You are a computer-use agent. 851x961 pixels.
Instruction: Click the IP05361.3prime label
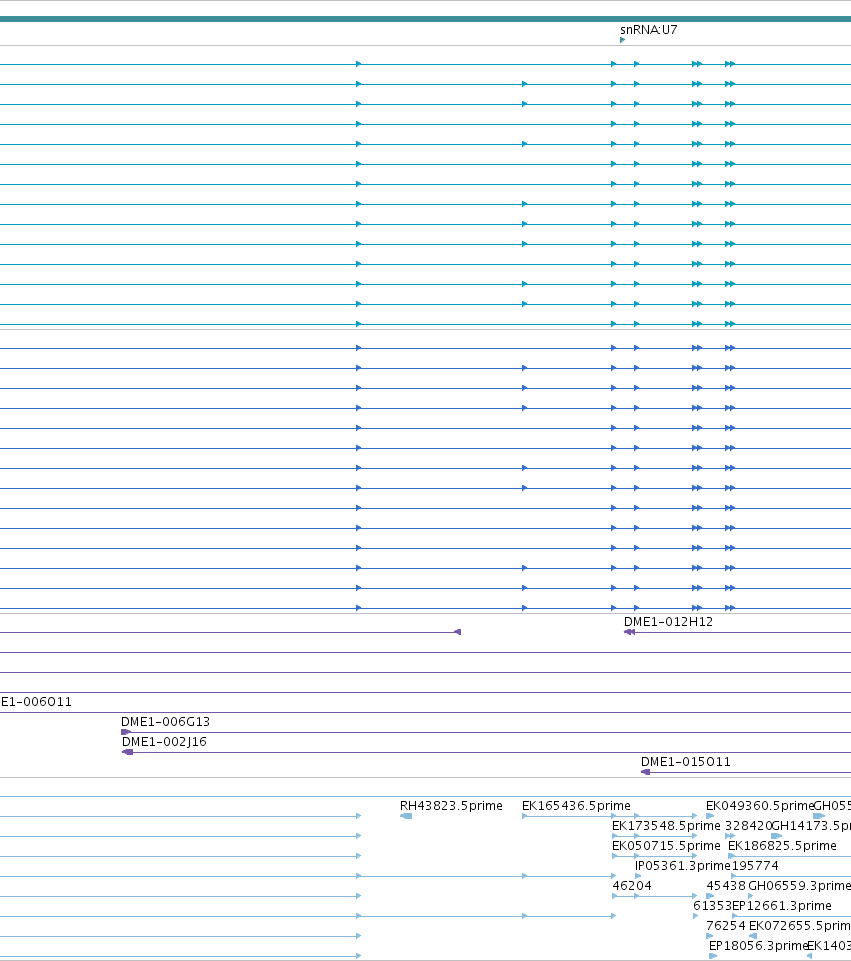coord(683,865)
